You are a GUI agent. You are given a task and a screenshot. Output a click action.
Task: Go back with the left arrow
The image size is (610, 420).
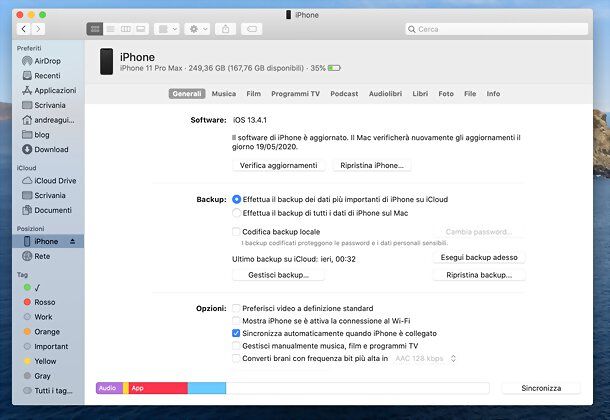pos(24,29)
